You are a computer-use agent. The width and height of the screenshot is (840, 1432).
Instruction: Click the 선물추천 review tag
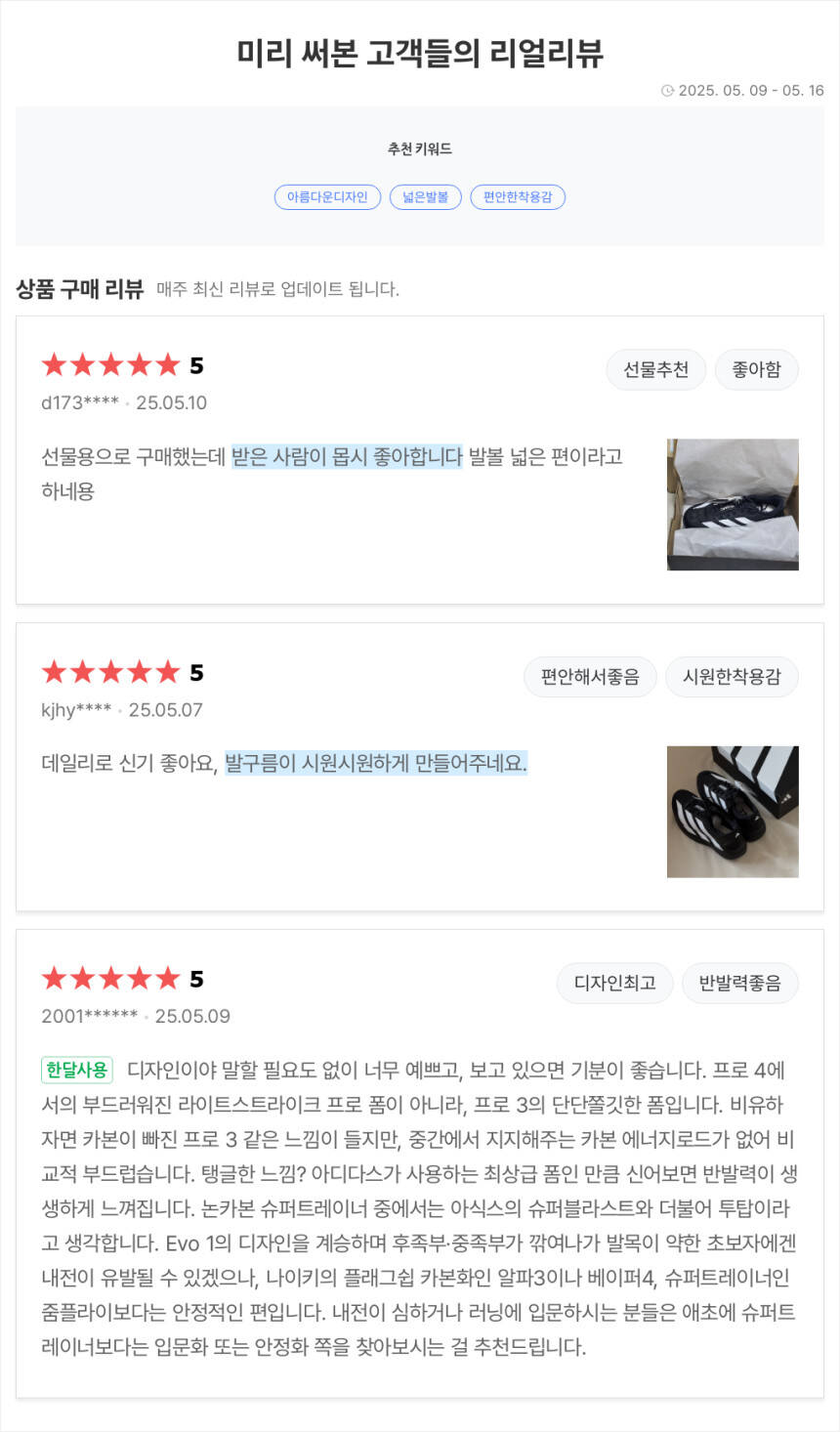click(x=655, y=369)
